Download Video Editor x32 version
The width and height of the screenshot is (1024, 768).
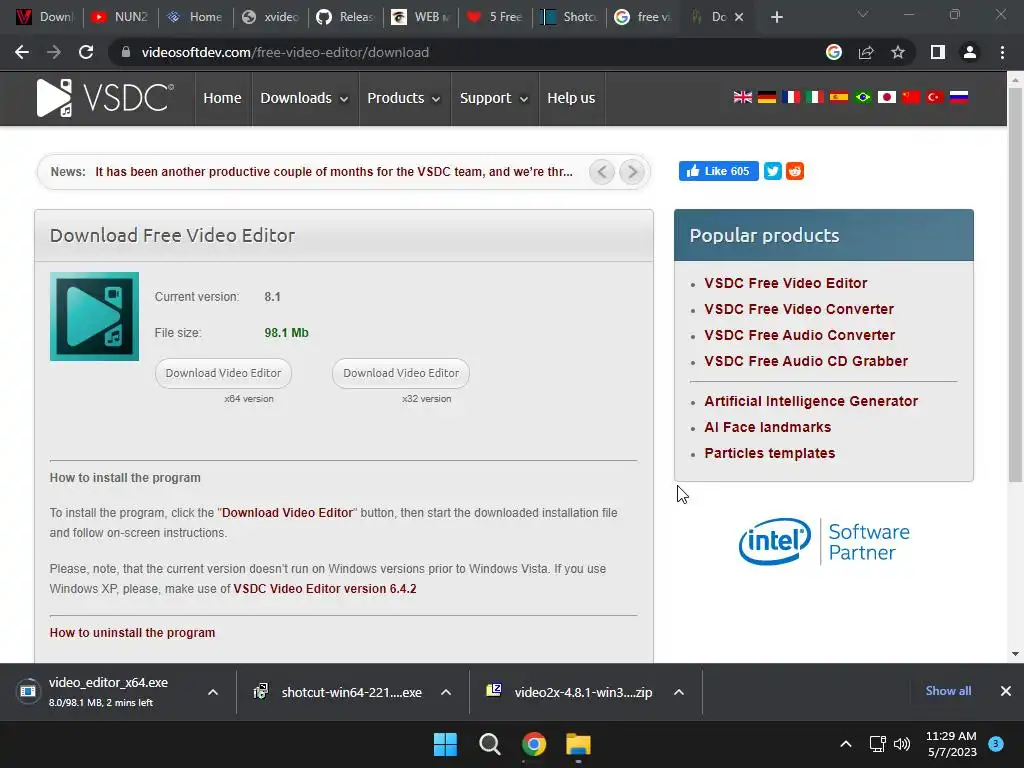coord(401,373)
